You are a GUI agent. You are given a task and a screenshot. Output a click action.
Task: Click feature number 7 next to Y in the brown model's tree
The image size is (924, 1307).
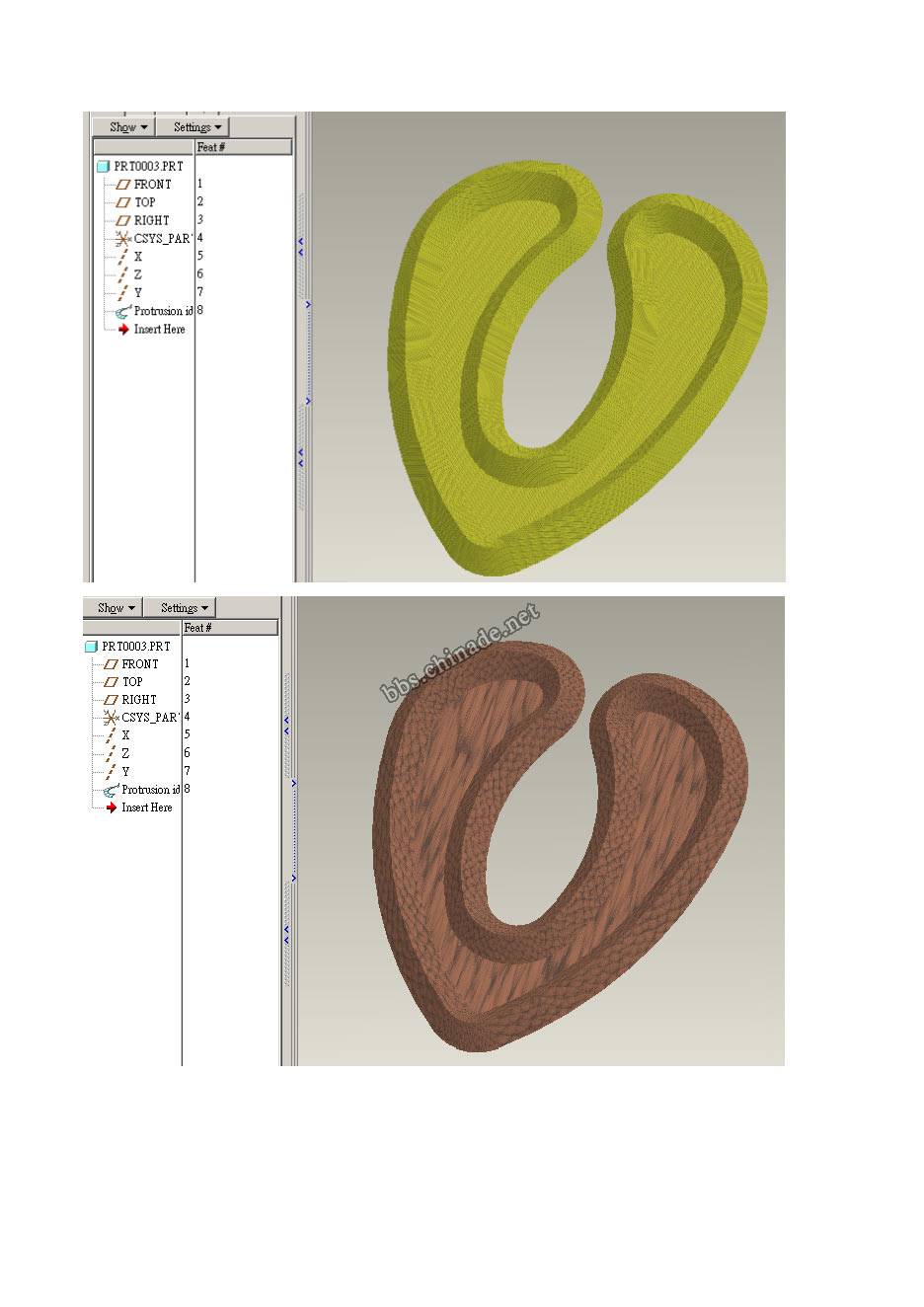pos(188,771)
